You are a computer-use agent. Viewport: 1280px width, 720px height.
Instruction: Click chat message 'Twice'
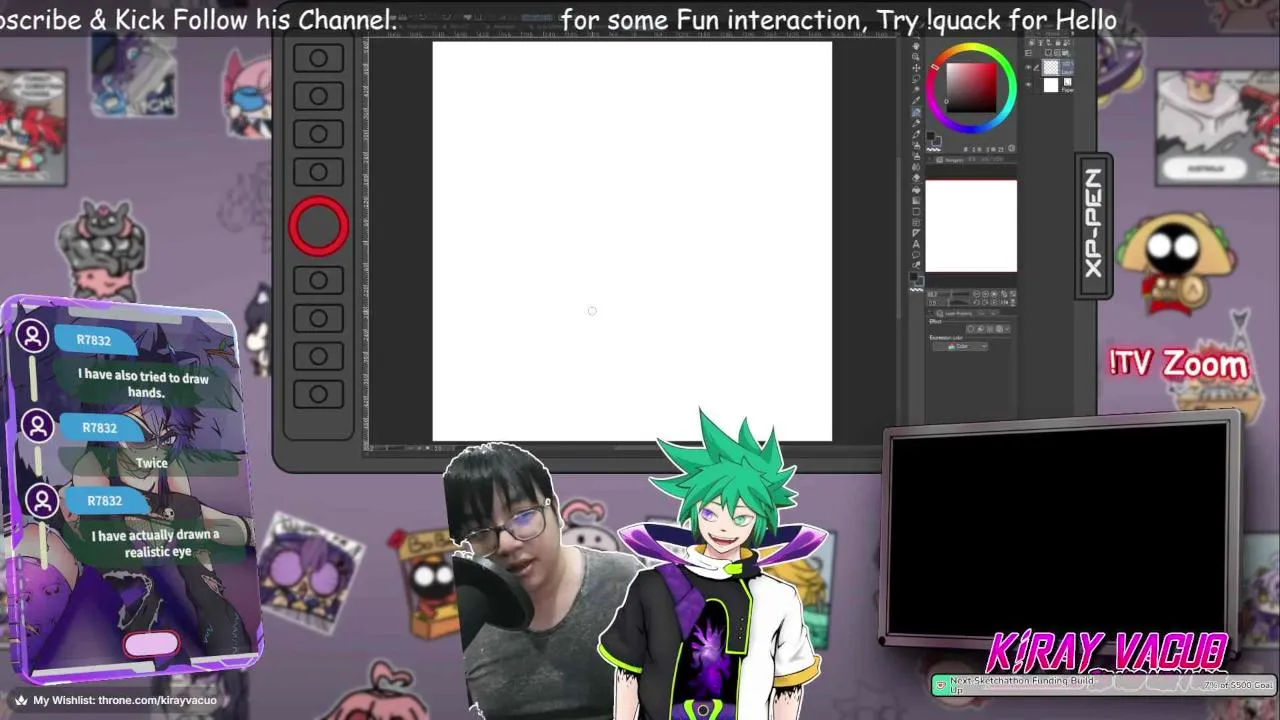pos(152,463)
